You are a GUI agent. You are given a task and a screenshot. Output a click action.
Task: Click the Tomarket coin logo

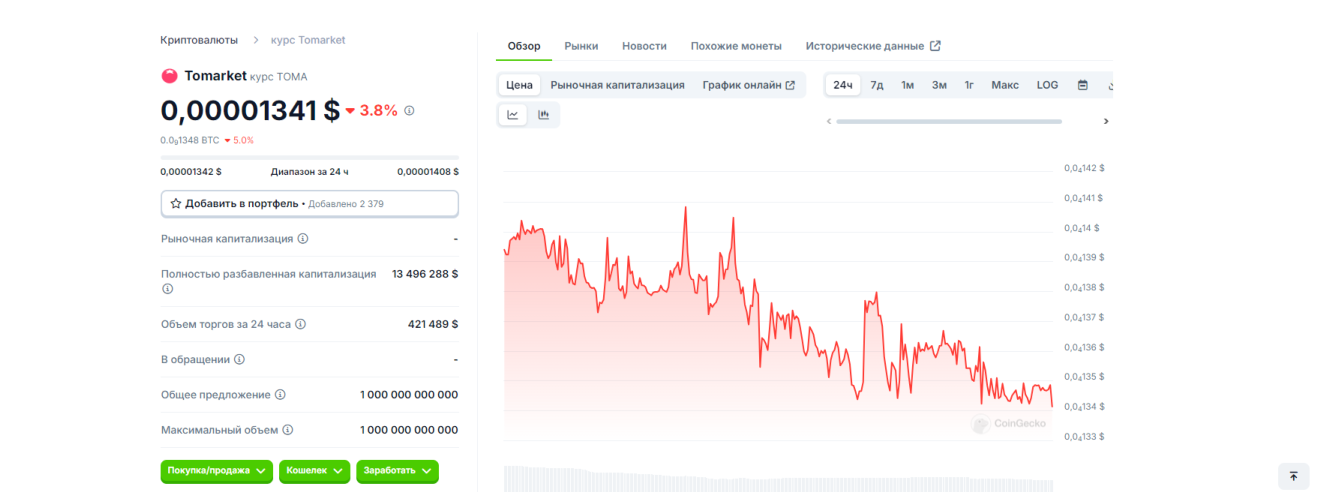pos(169,76)
